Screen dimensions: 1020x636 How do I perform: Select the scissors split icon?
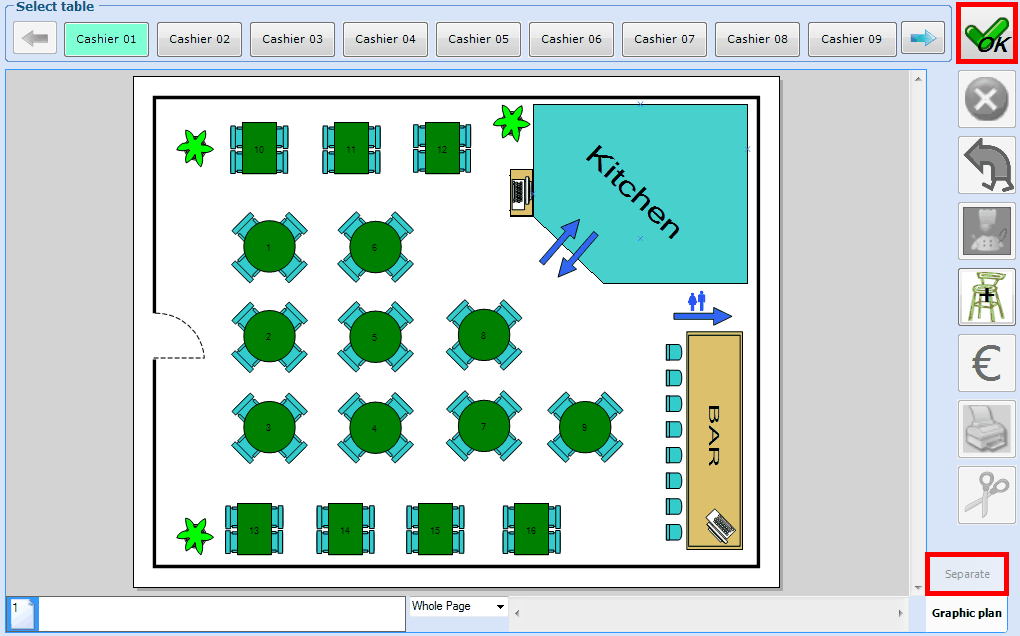pos(986,494)
